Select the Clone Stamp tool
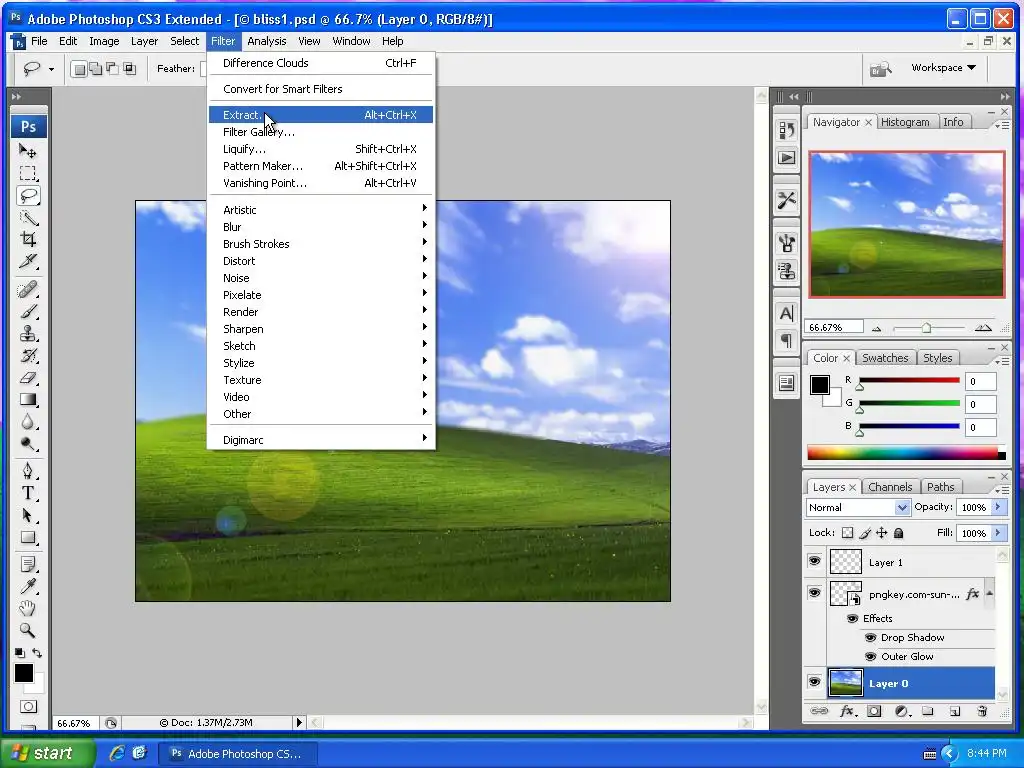 (27, 334)
